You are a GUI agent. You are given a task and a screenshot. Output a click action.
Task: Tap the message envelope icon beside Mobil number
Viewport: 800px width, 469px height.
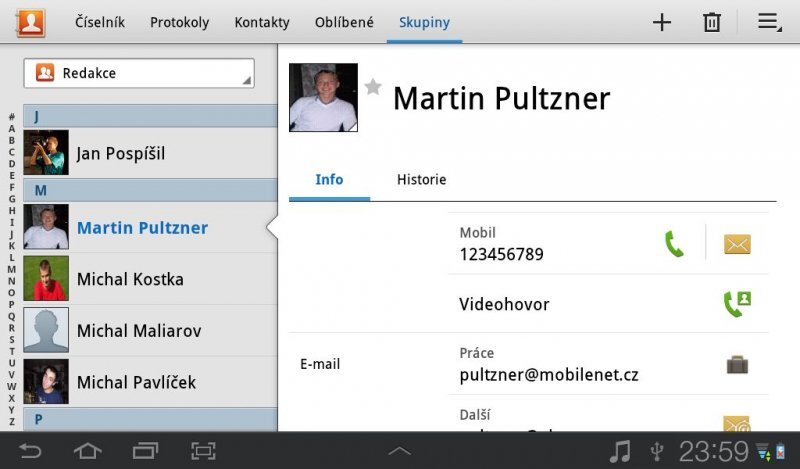point(737,244)
